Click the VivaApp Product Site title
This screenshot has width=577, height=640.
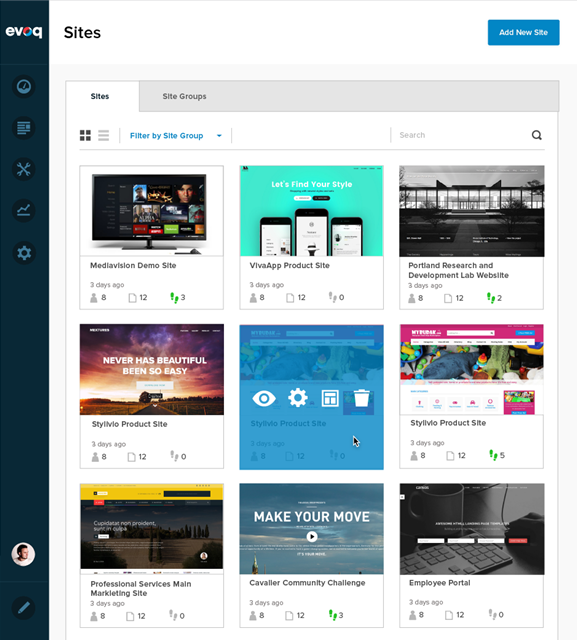click(x=289, y=265)
